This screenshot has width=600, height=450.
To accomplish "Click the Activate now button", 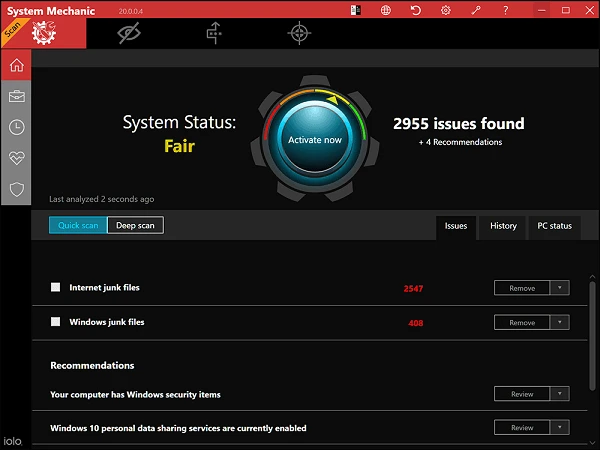I will coord(315,140).
